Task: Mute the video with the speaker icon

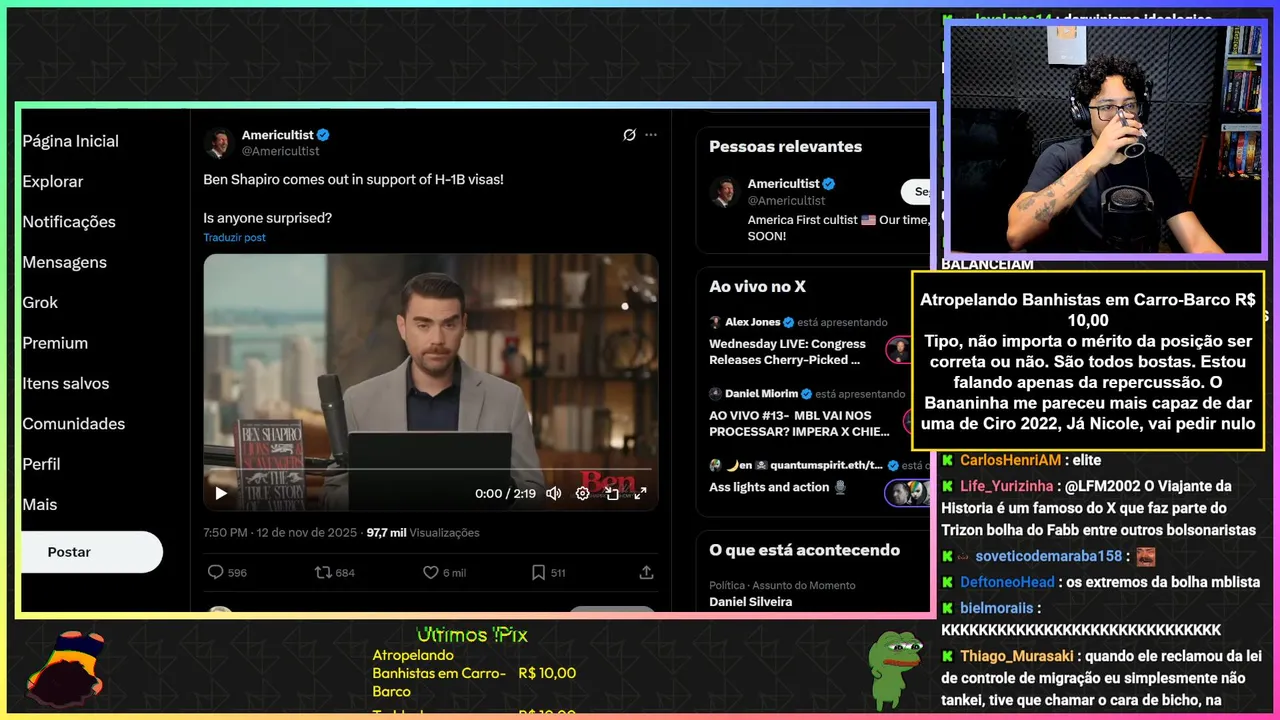Action: point(553,493)
